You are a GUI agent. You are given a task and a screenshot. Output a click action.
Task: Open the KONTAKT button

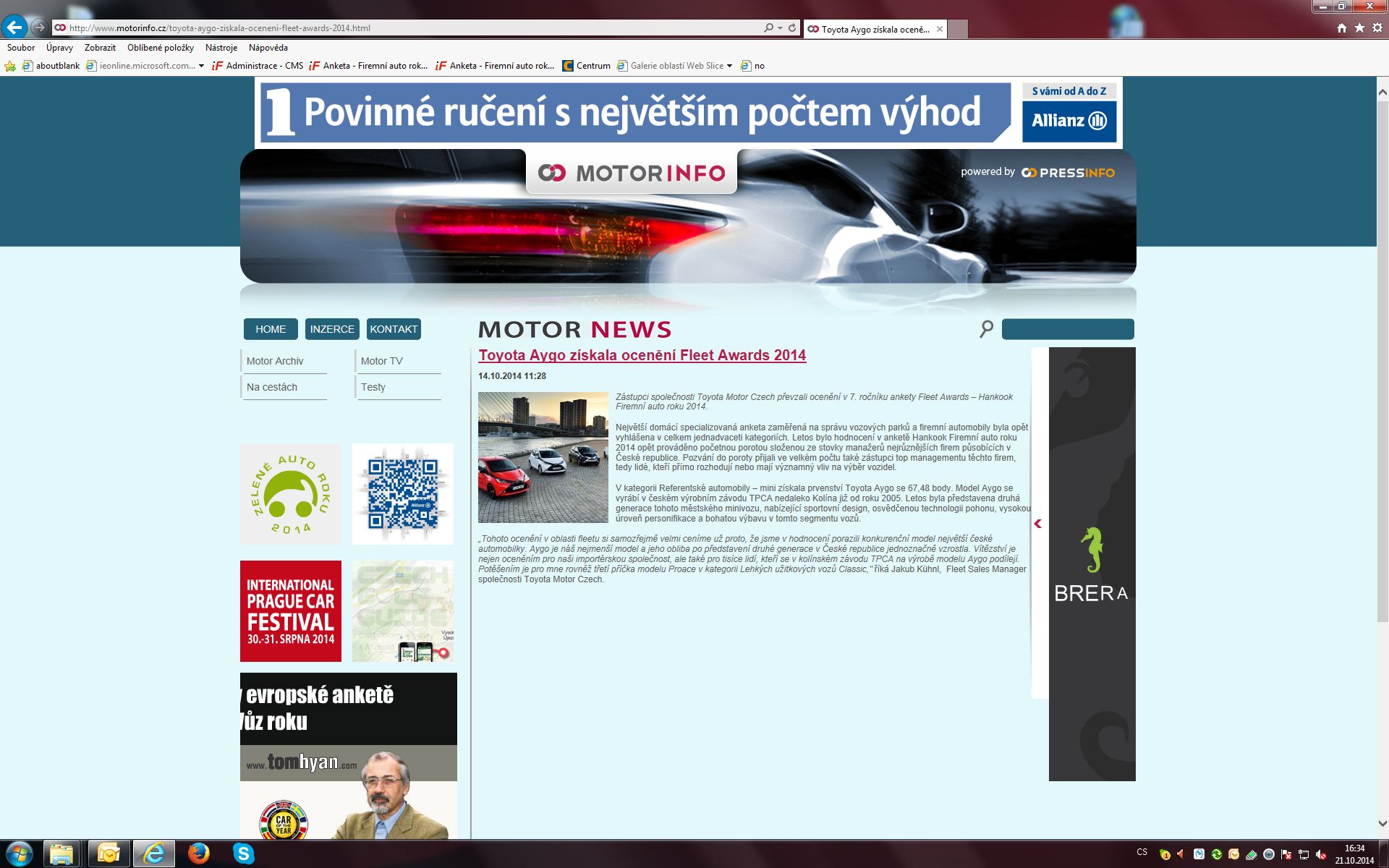(394, 329)
